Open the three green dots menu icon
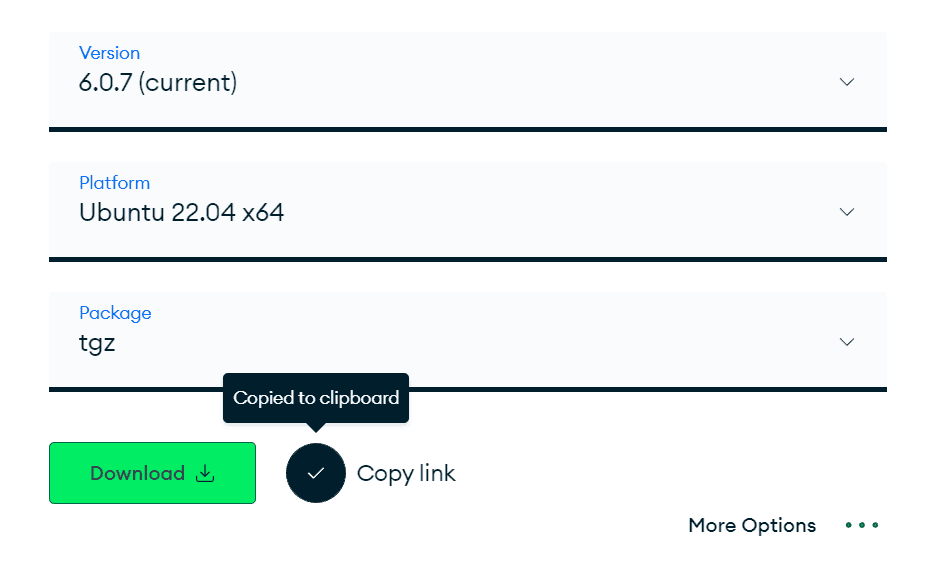 click(x=862, y=525)
